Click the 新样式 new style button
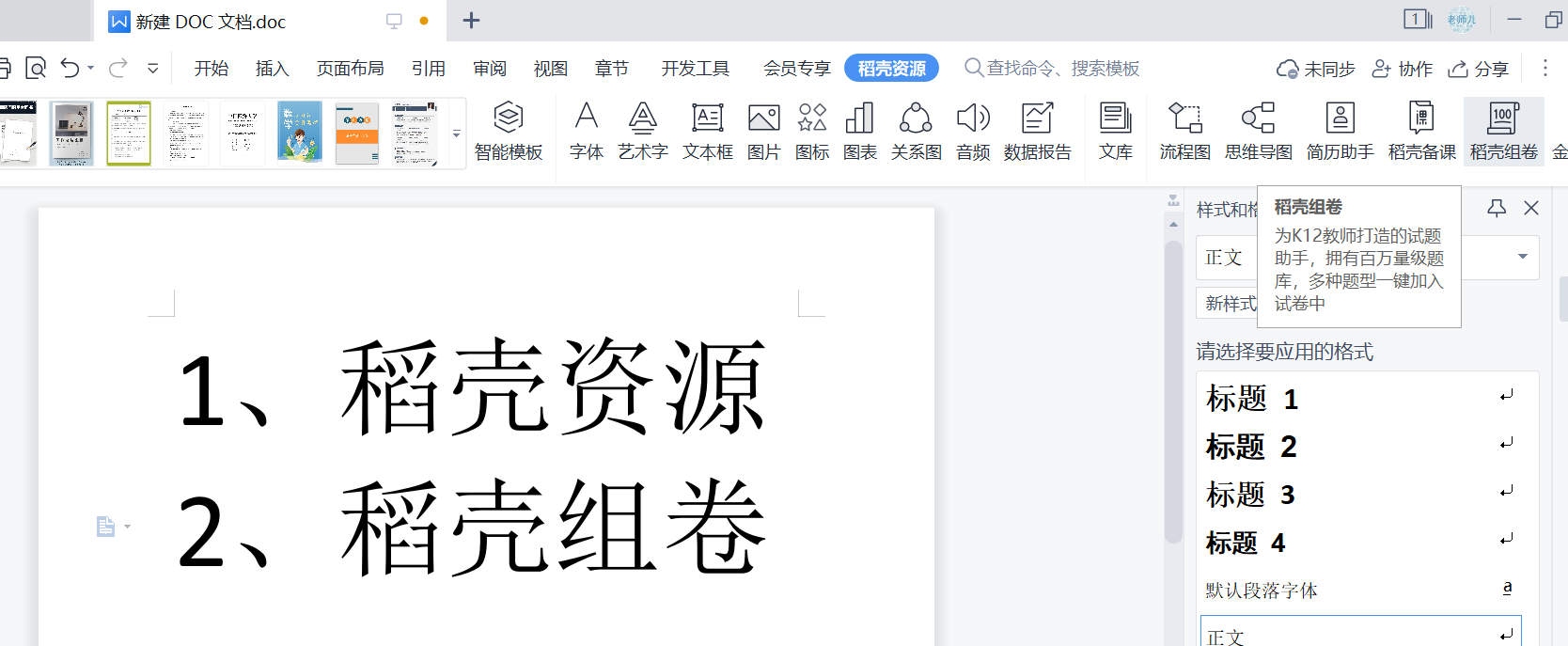The image size is (1568, 646). [1230, 303]
